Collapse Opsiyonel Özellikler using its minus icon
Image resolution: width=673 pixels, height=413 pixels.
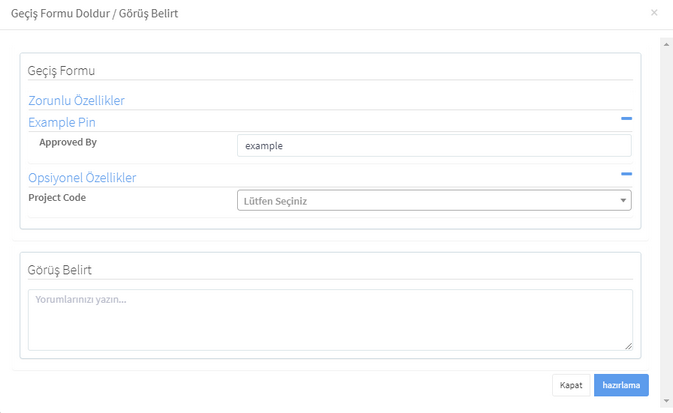(x=626, y=174)
